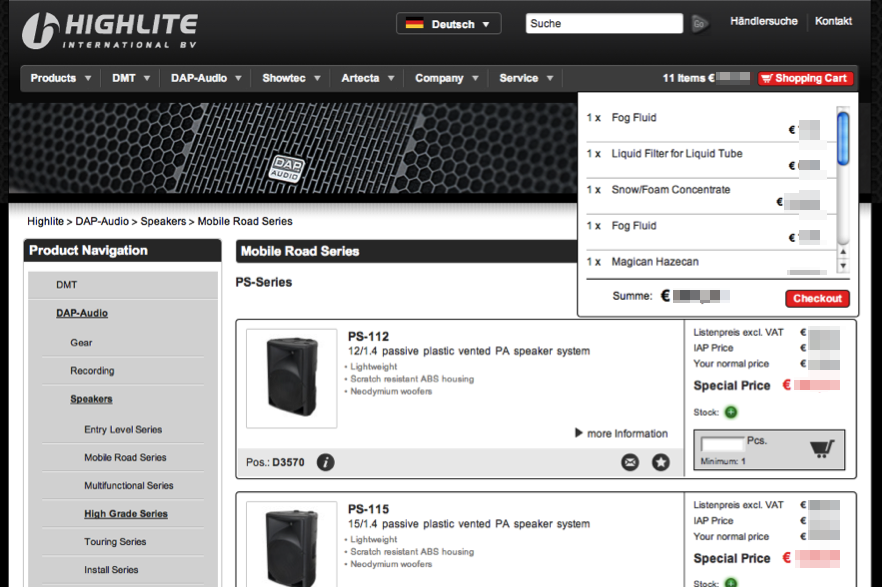The height and width of the screenshot is (587, 882).
Task: Click the cart list scroll up arrow
Action: (x=843, y=252)
